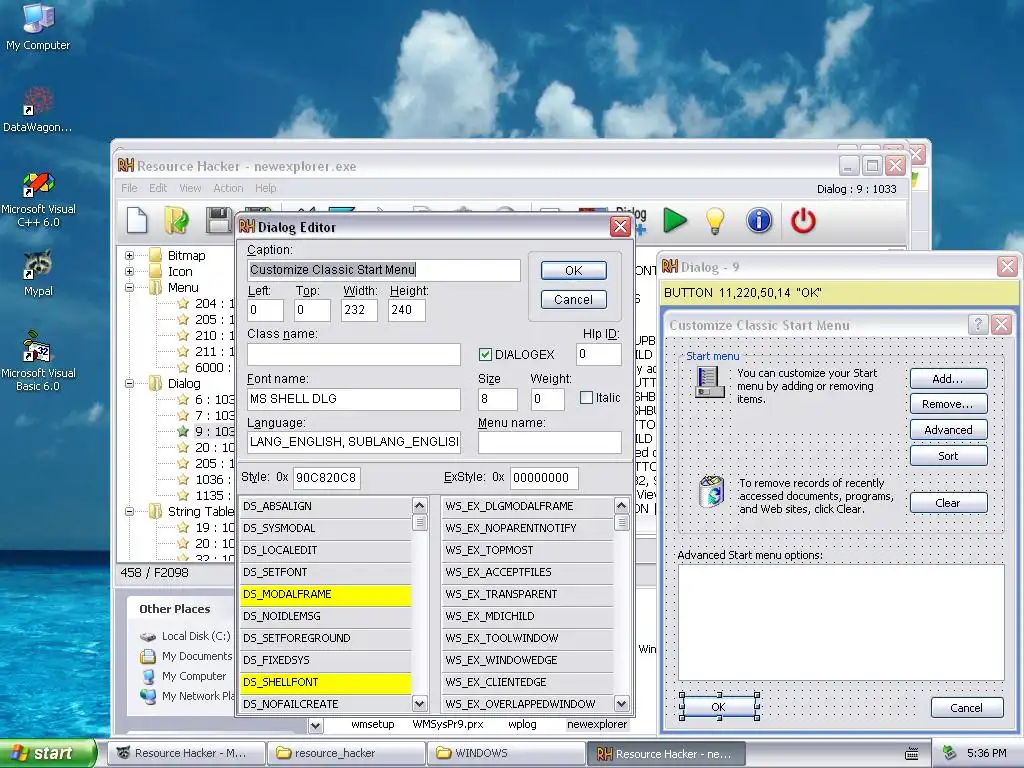Click the keyboard icon on the taskbar
Image resolution: width=1024 pixels, height=768 pixels.
(912, 754)
